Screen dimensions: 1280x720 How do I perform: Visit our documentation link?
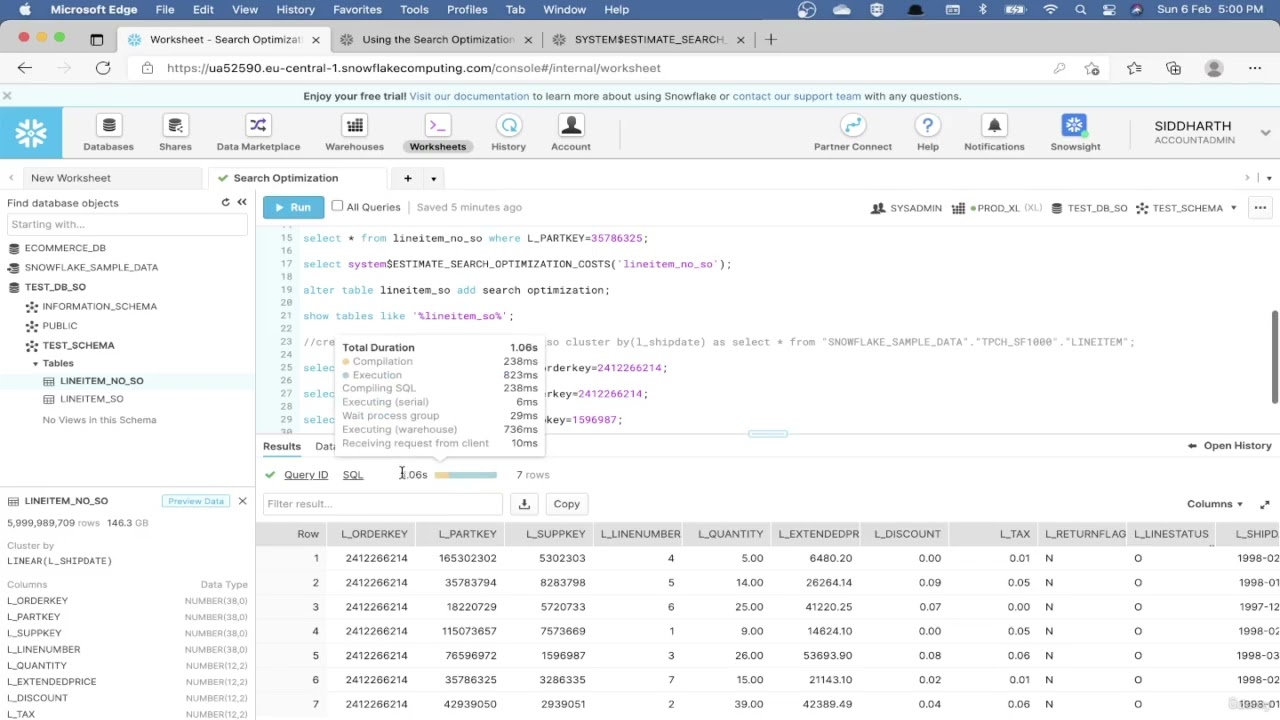(469, 96)
